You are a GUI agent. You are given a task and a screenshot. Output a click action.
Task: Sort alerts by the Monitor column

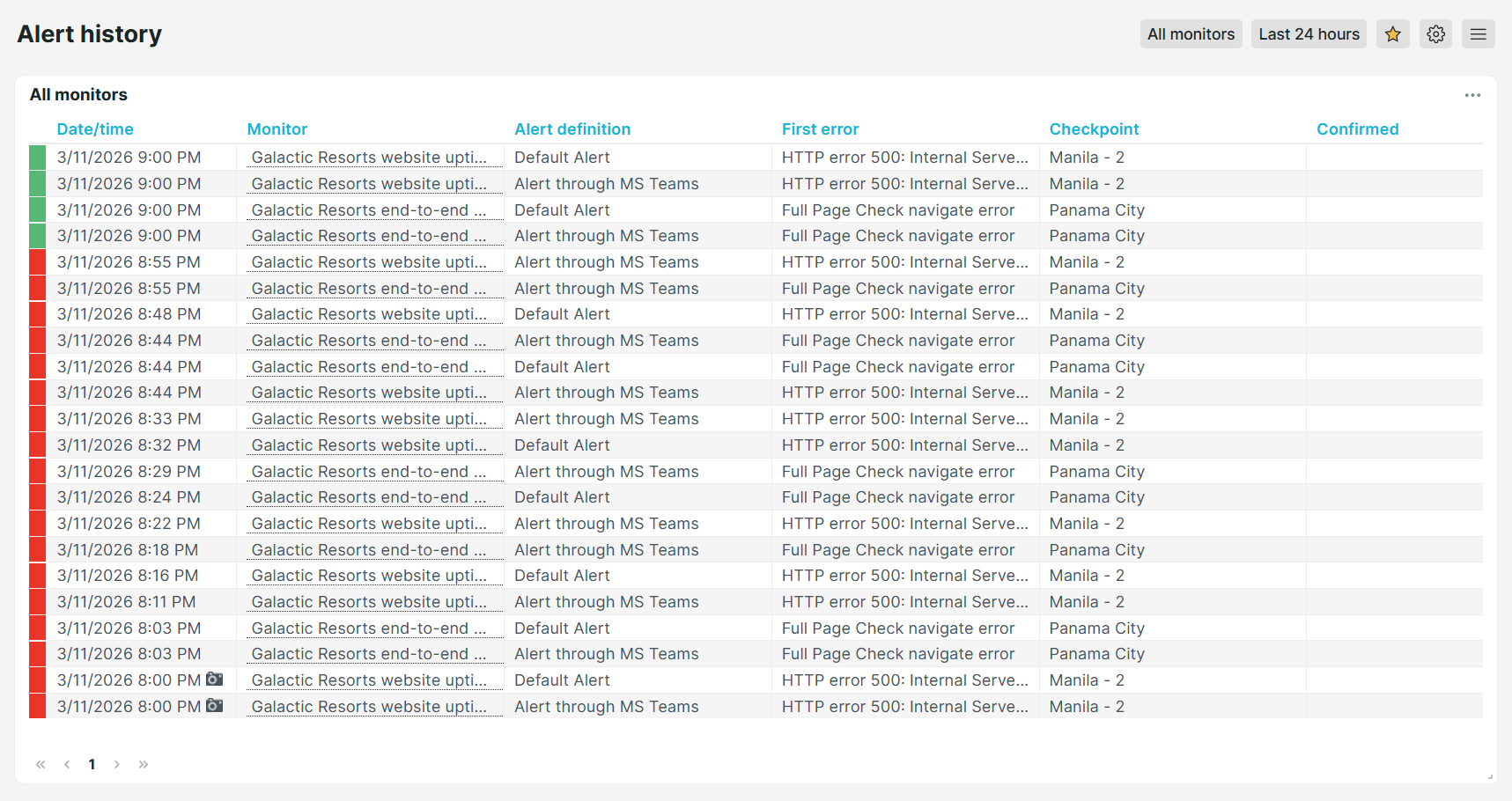pos(277,129)
